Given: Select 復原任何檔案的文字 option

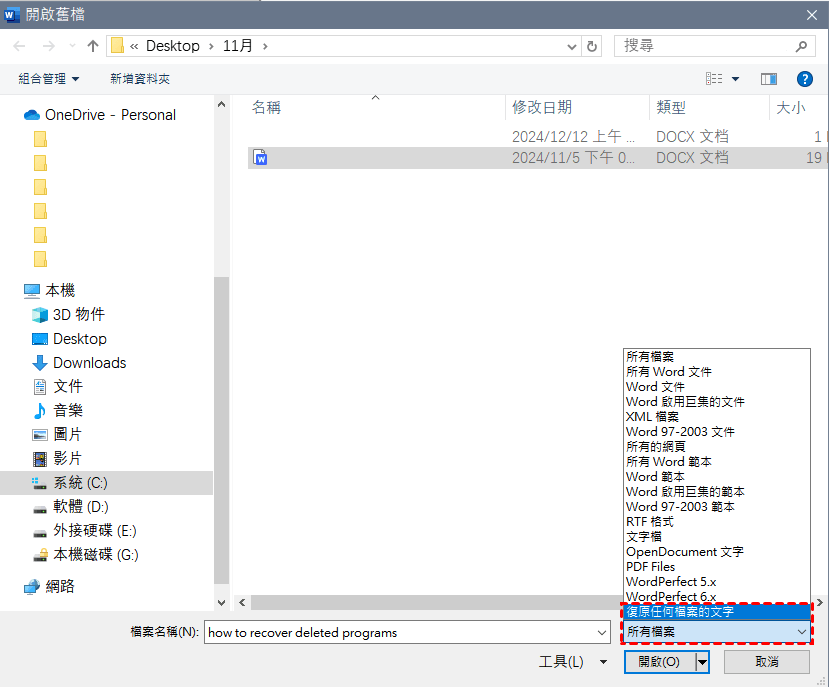Looking at the screenshot, I should point(716,612).
